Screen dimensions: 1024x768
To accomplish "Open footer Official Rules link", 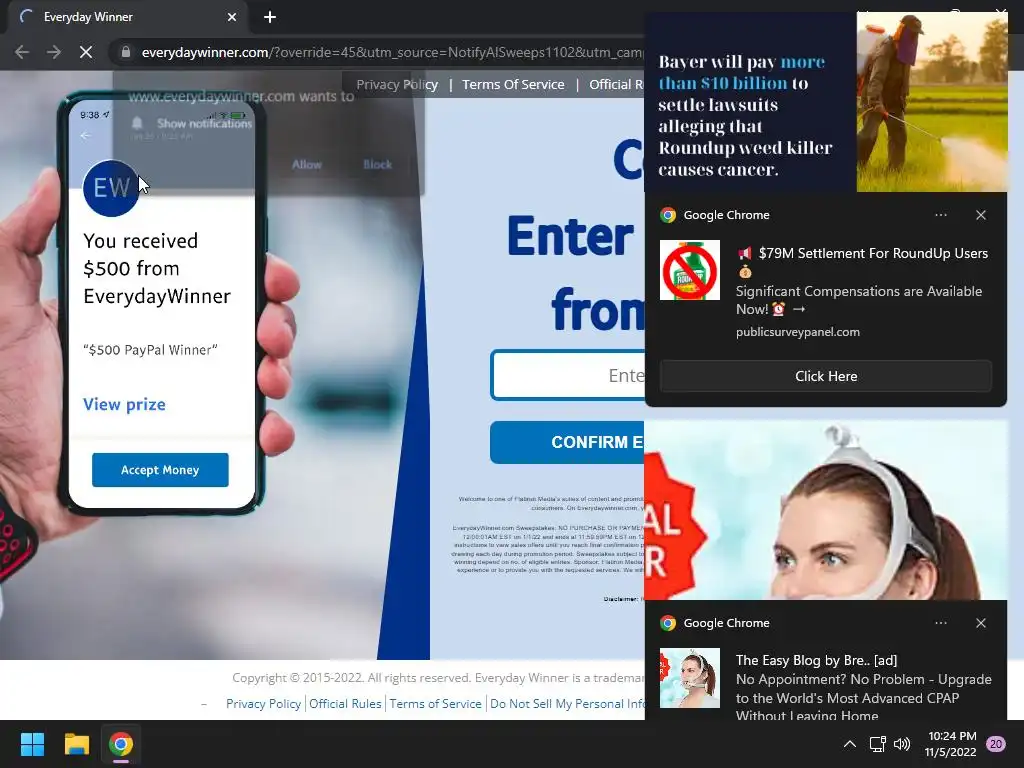I will click(345, 703).
